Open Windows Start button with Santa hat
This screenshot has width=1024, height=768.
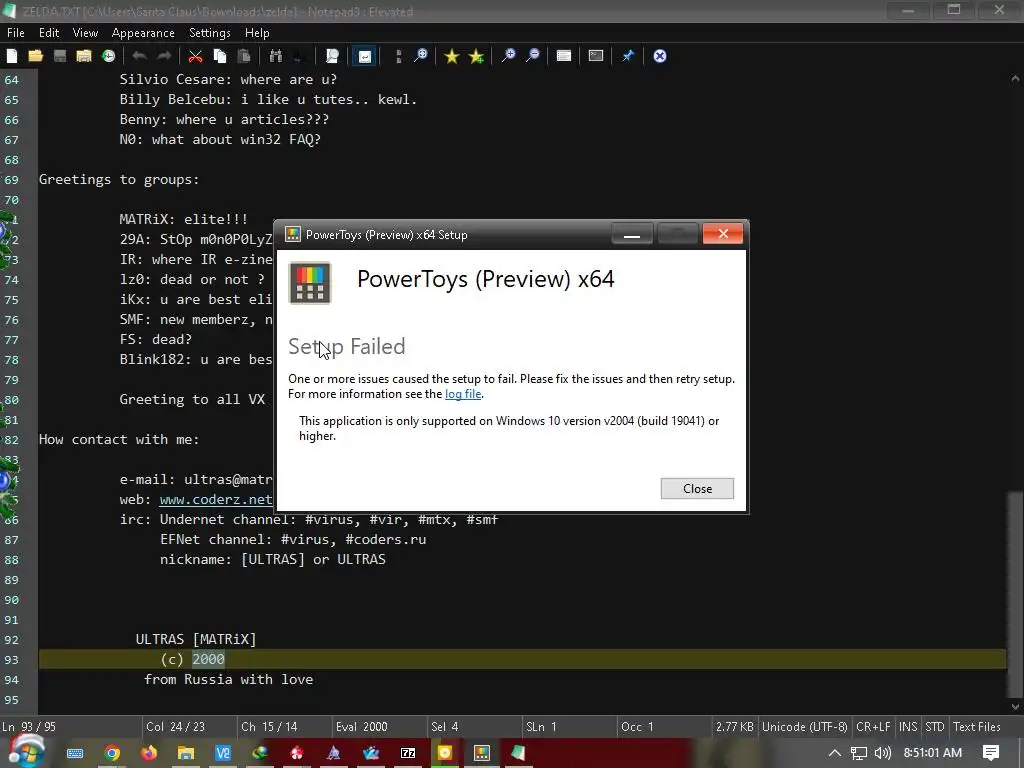(25, 752)
